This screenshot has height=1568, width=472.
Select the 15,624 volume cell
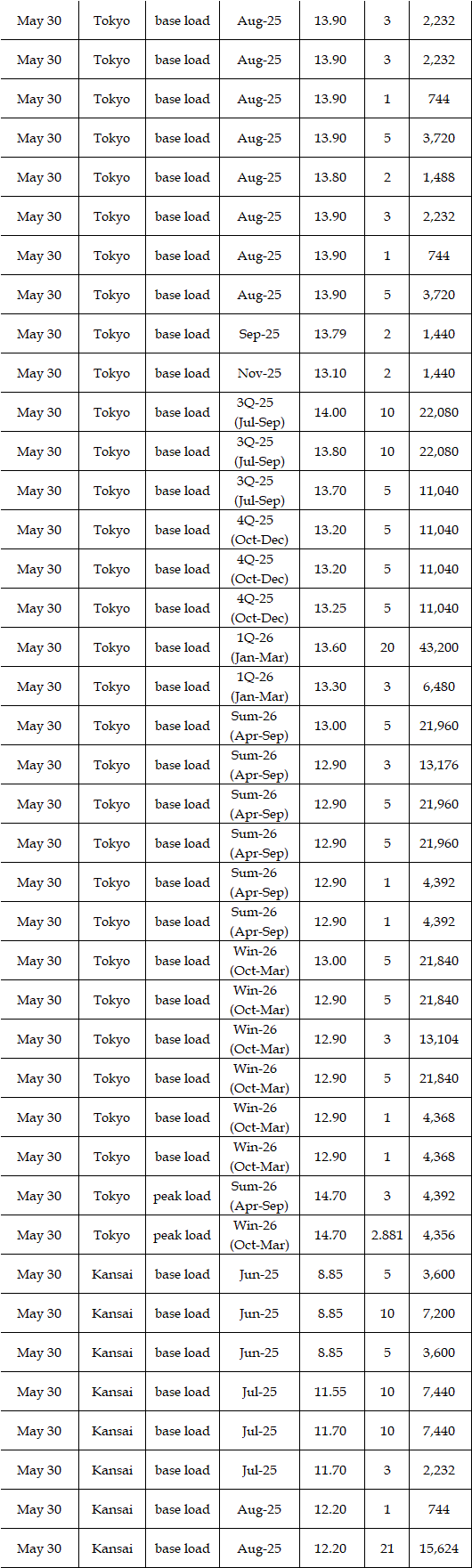click(439, 1548)
